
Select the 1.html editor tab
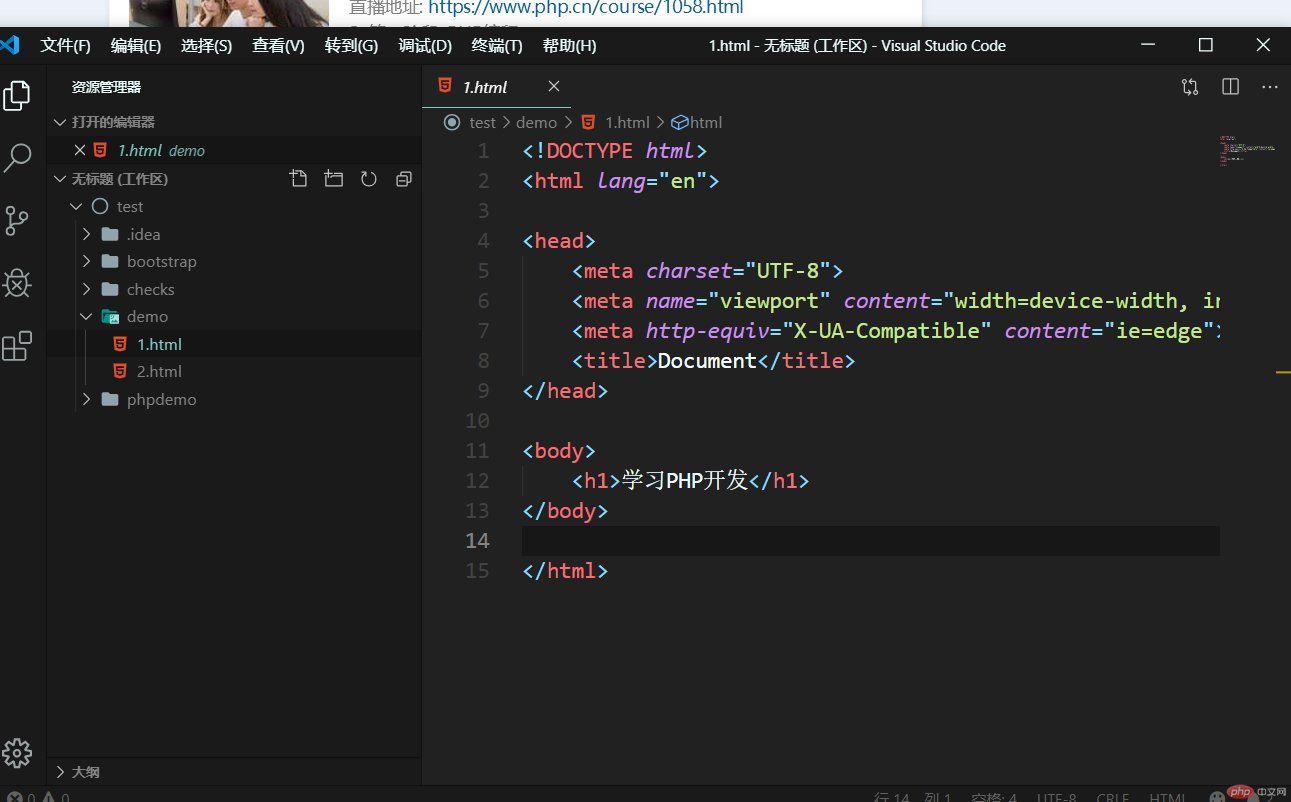(x=496, y=87)
